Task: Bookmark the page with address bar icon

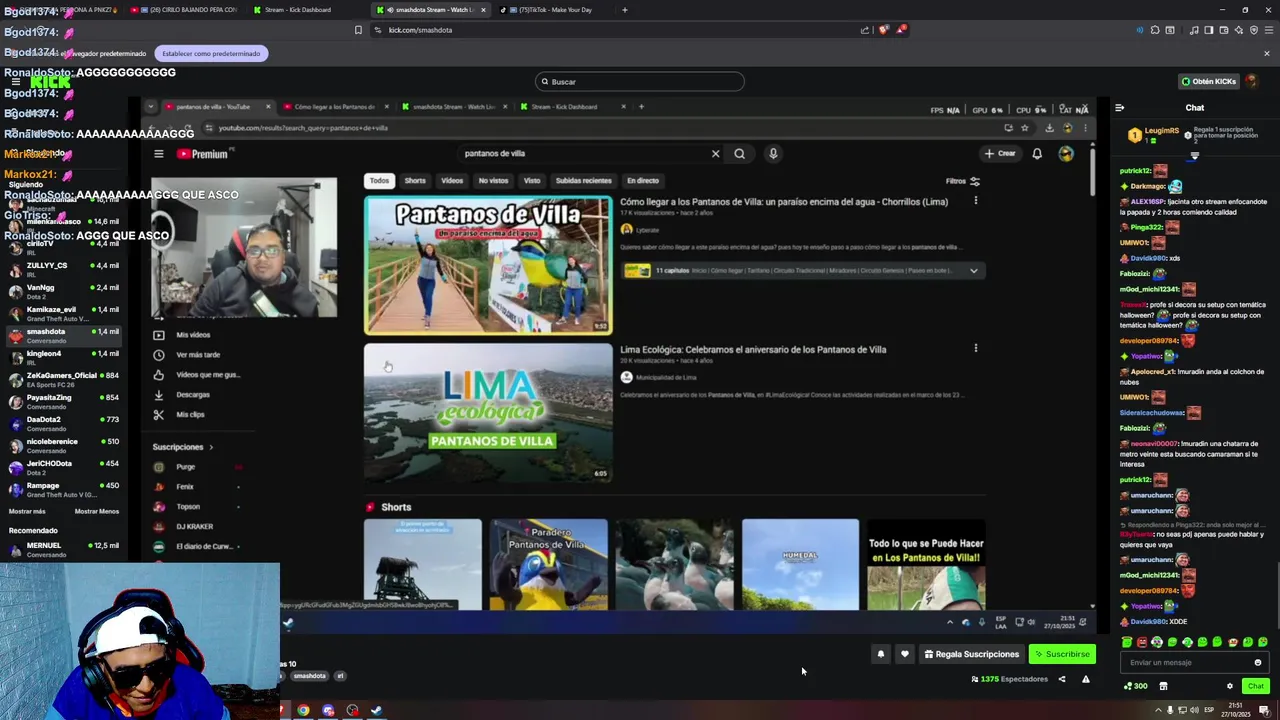Action: (x=358, y=30)
